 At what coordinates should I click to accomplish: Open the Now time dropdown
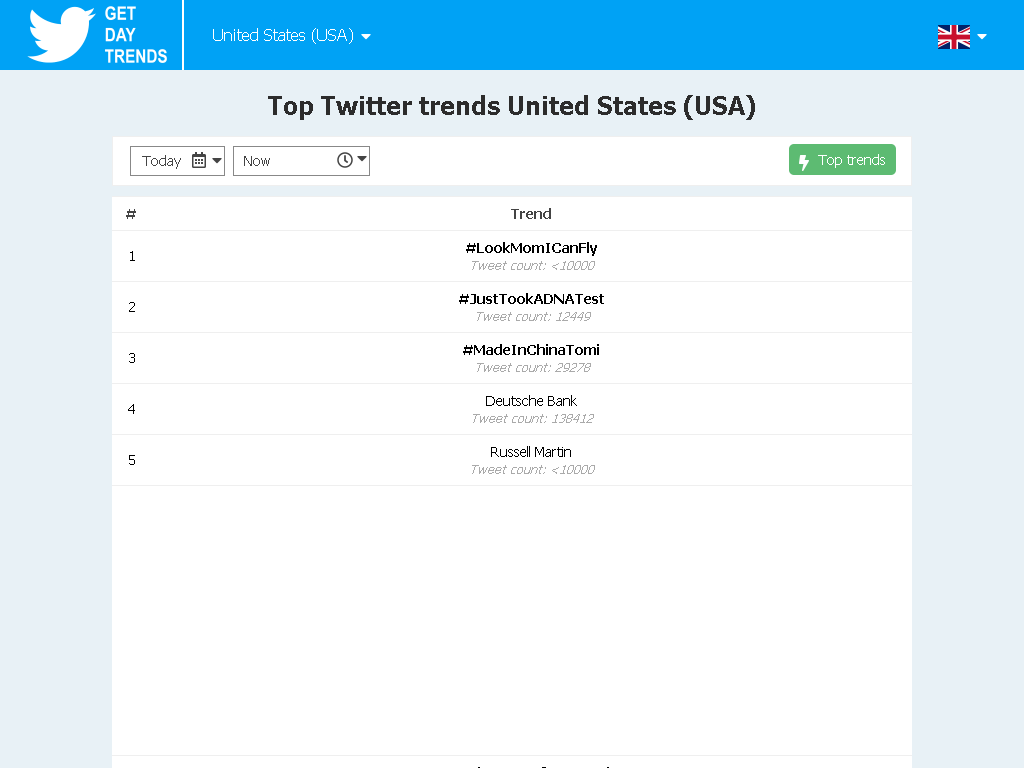coord(301,161)
